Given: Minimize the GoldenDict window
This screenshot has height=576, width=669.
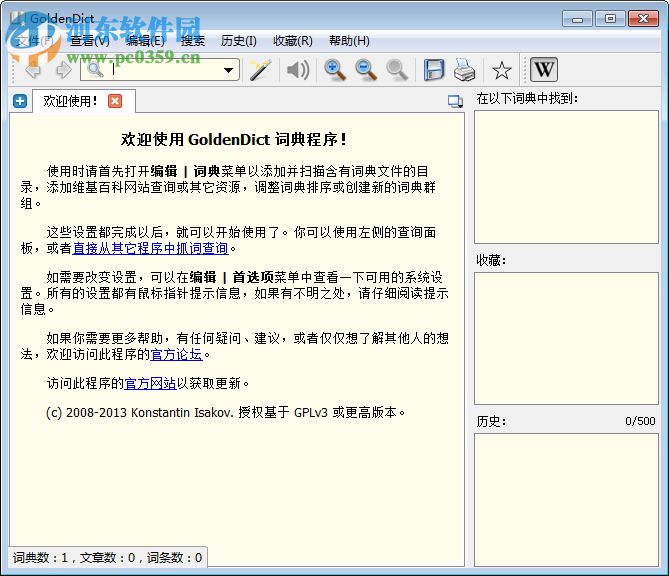Looking at the screenshot, I should pyautogui.click(x=577, y=19).
